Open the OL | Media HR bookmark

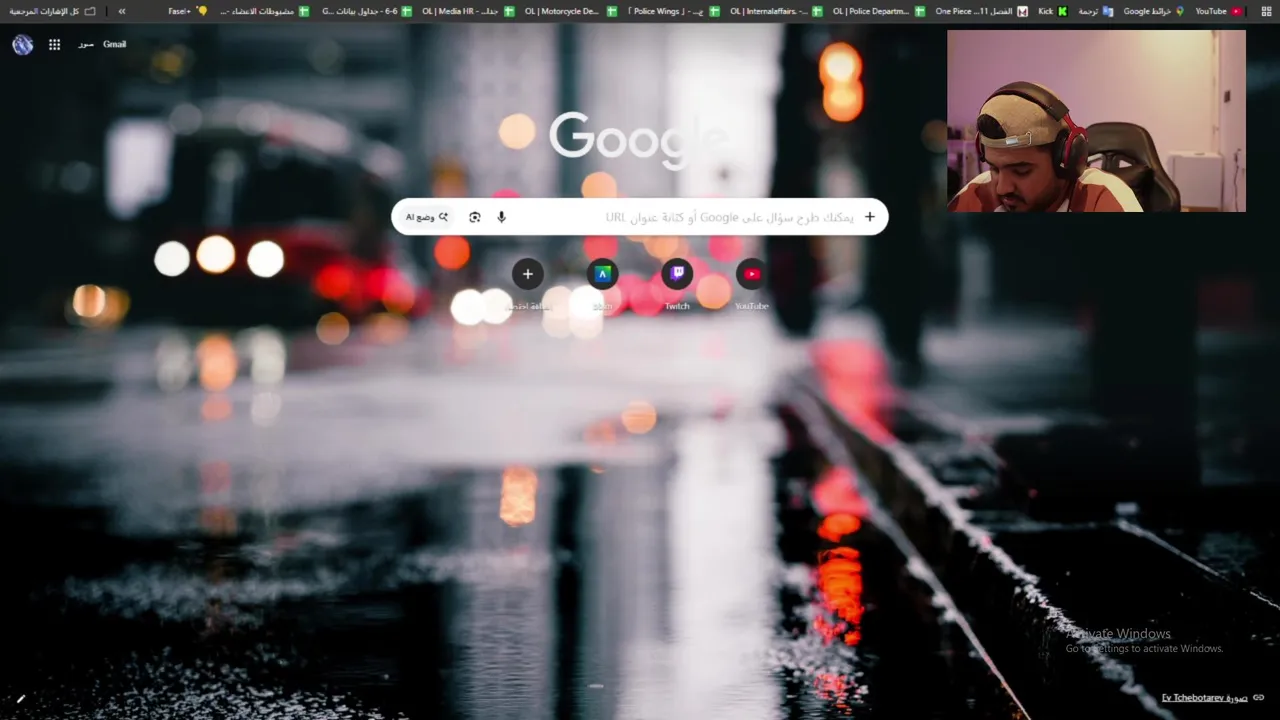point(468,11)
